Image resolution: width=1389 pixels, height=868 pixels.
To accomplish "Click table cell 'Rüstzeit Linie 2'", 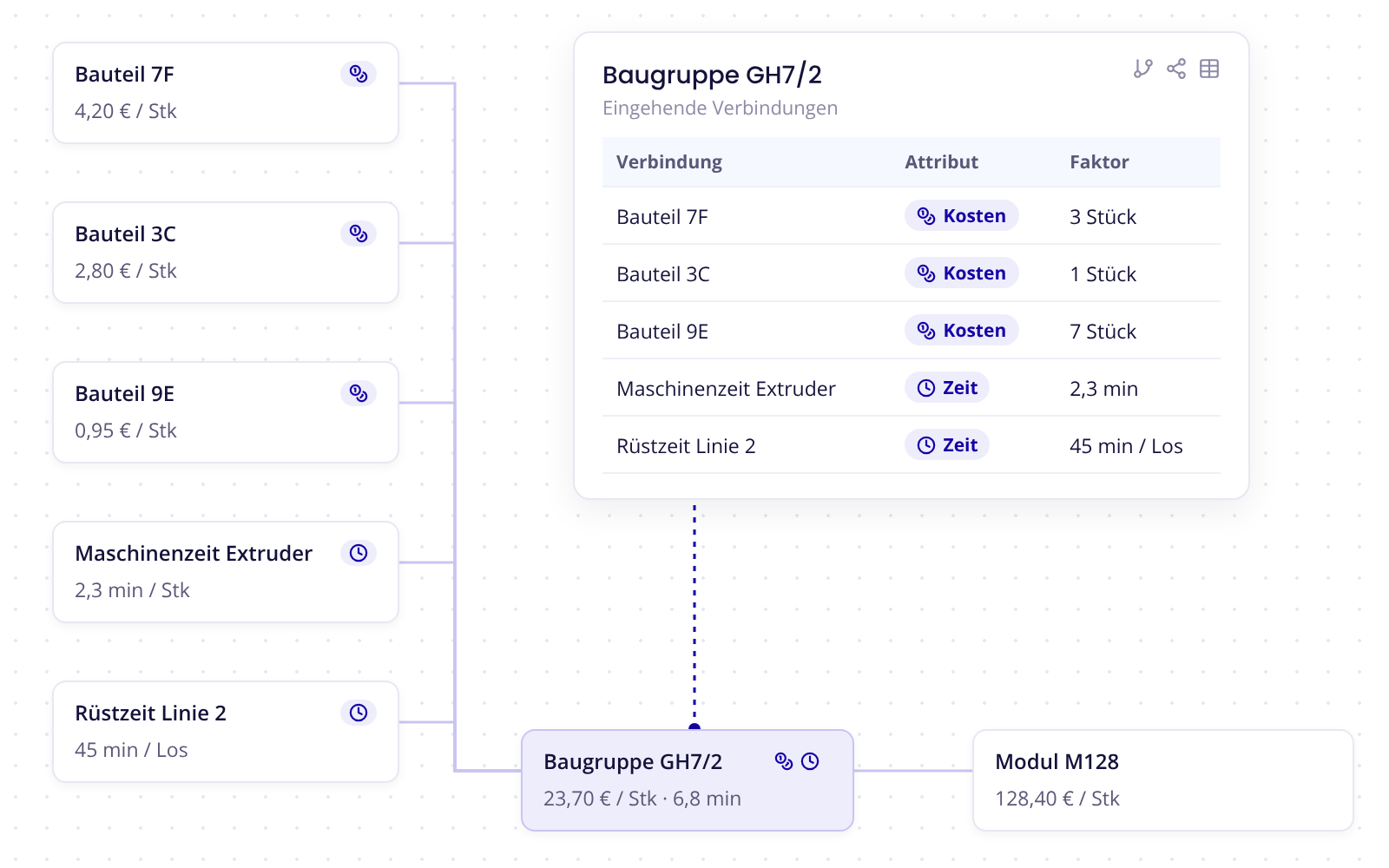I will [686, 446].
